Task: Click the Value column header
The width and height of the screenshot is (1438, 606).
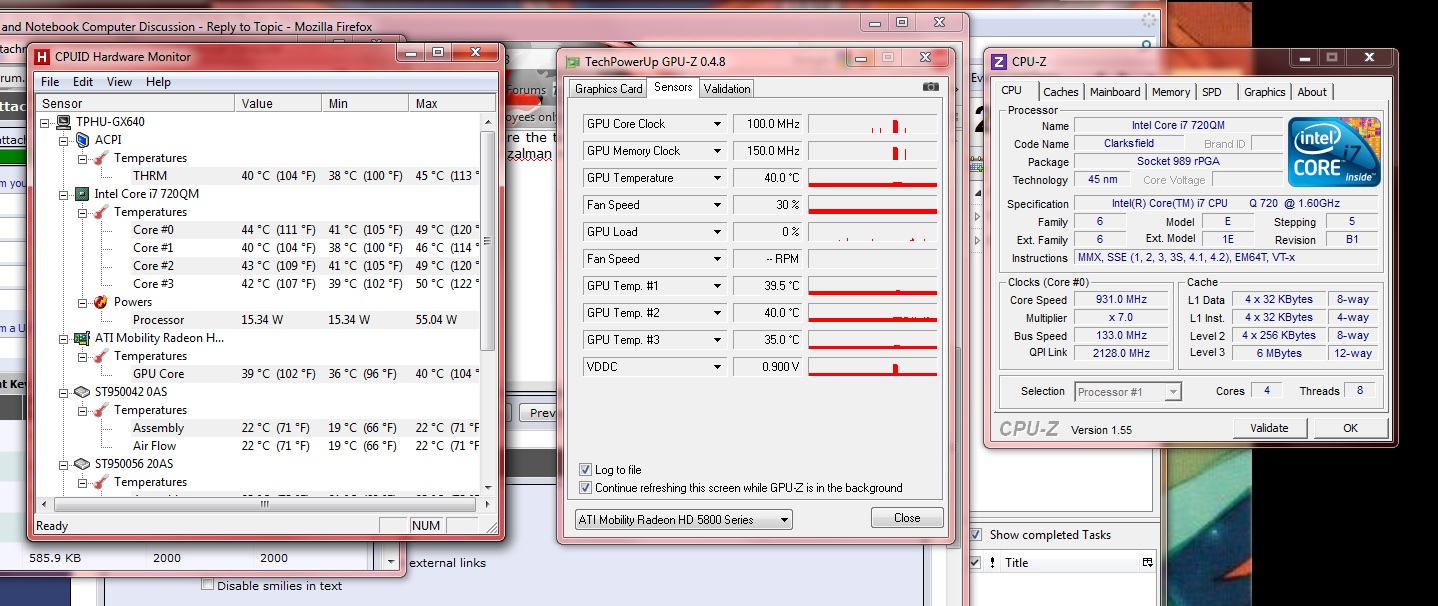Action: pos(279,103)
